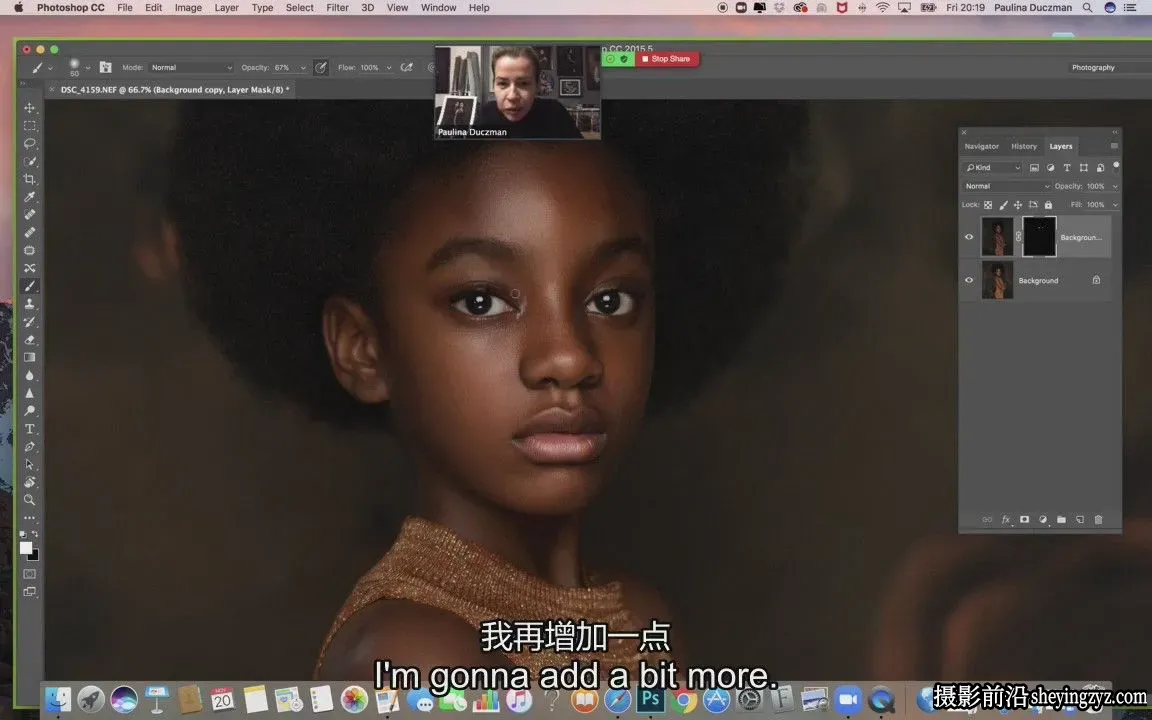Select the Background copy layer mask thumbnail

(1039, 237)
